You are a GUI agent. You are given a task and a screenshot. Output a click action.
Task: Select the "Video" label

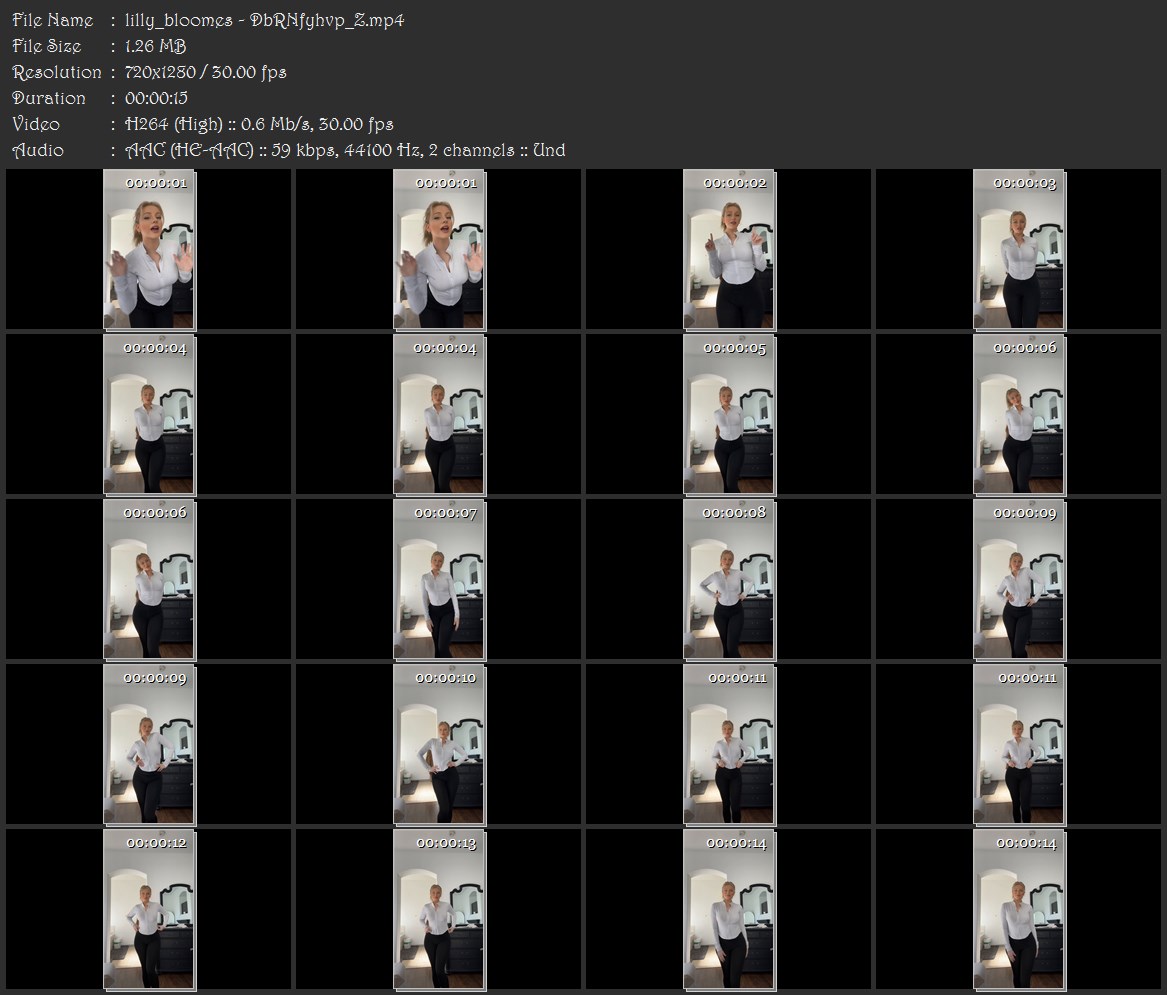[36, 124]
